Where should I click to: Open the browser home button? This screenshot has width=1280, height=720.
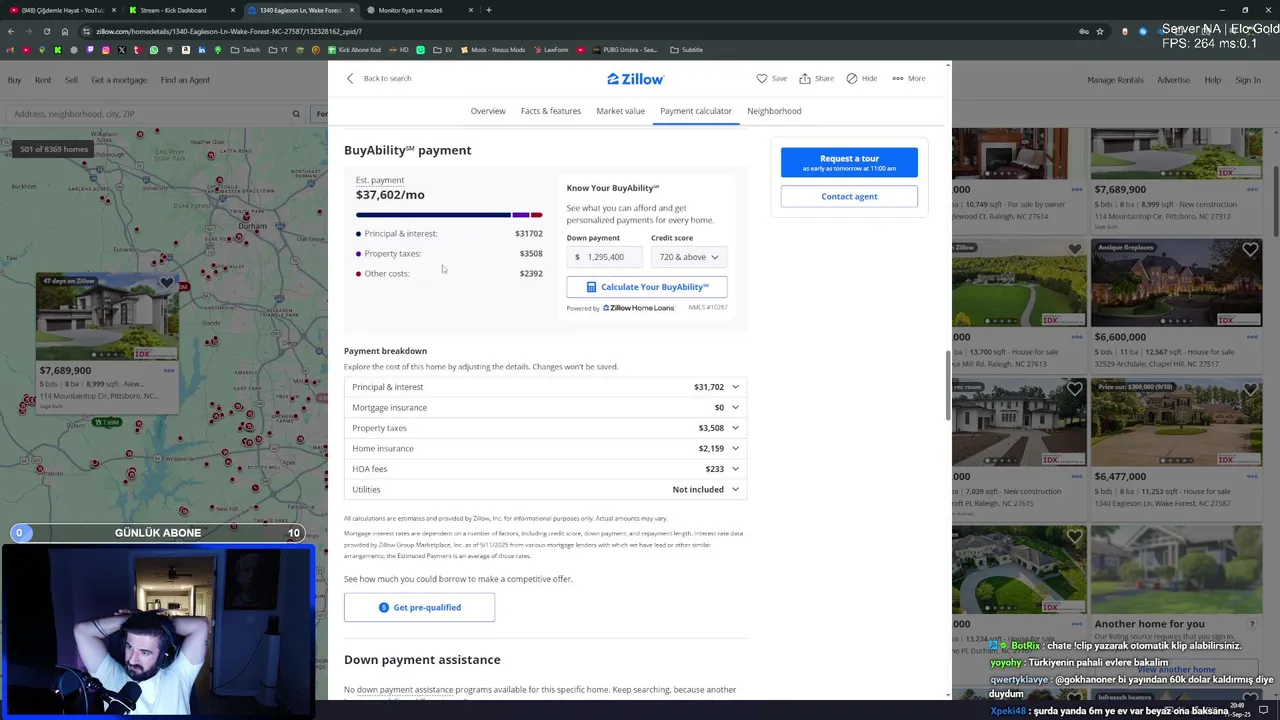[64, 31]
